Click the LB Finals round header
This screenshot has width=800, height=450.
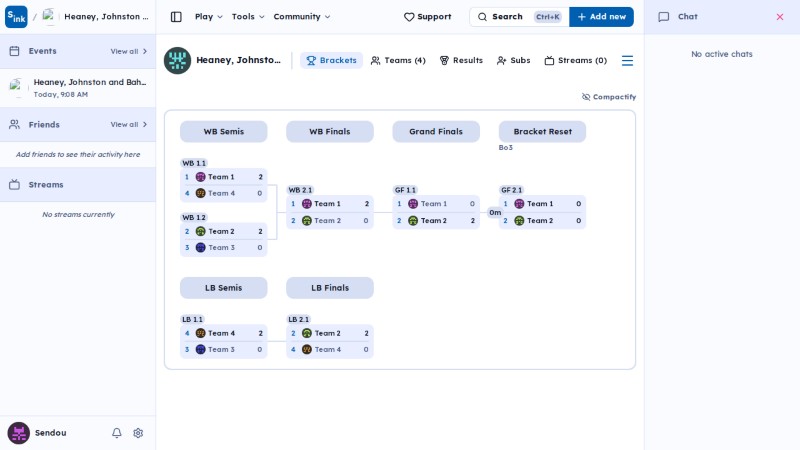pyautogui.click(x=330, y=288)
